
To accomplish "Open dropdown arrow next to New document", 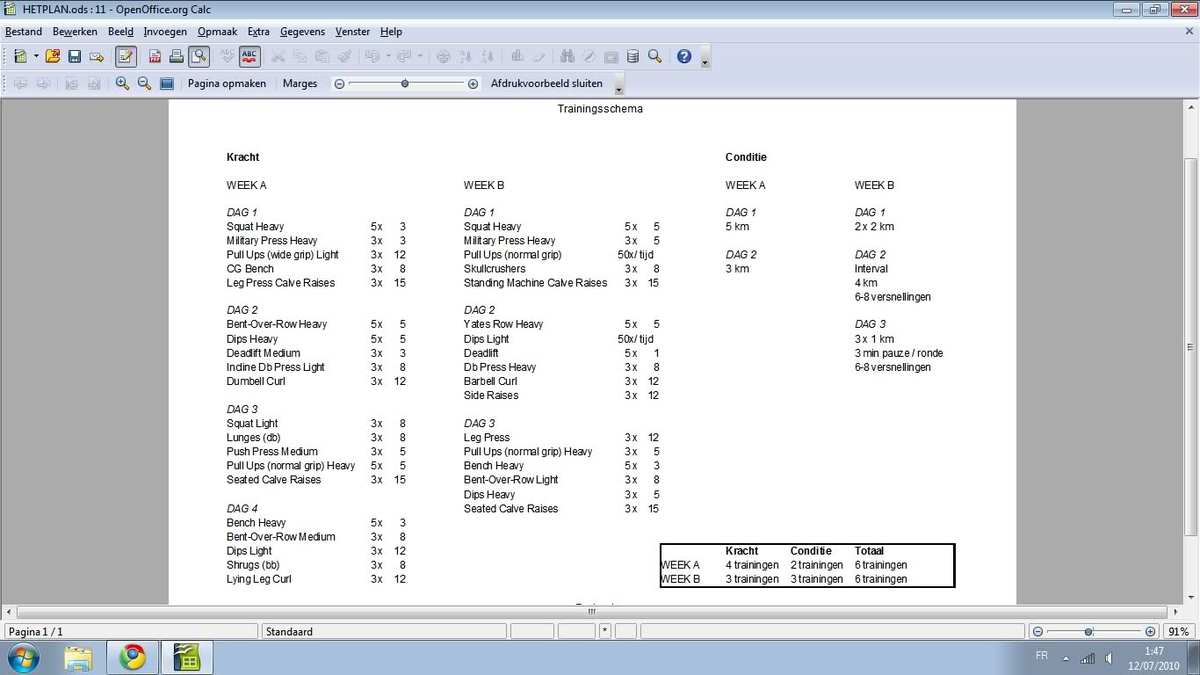I will pos(36,57).
